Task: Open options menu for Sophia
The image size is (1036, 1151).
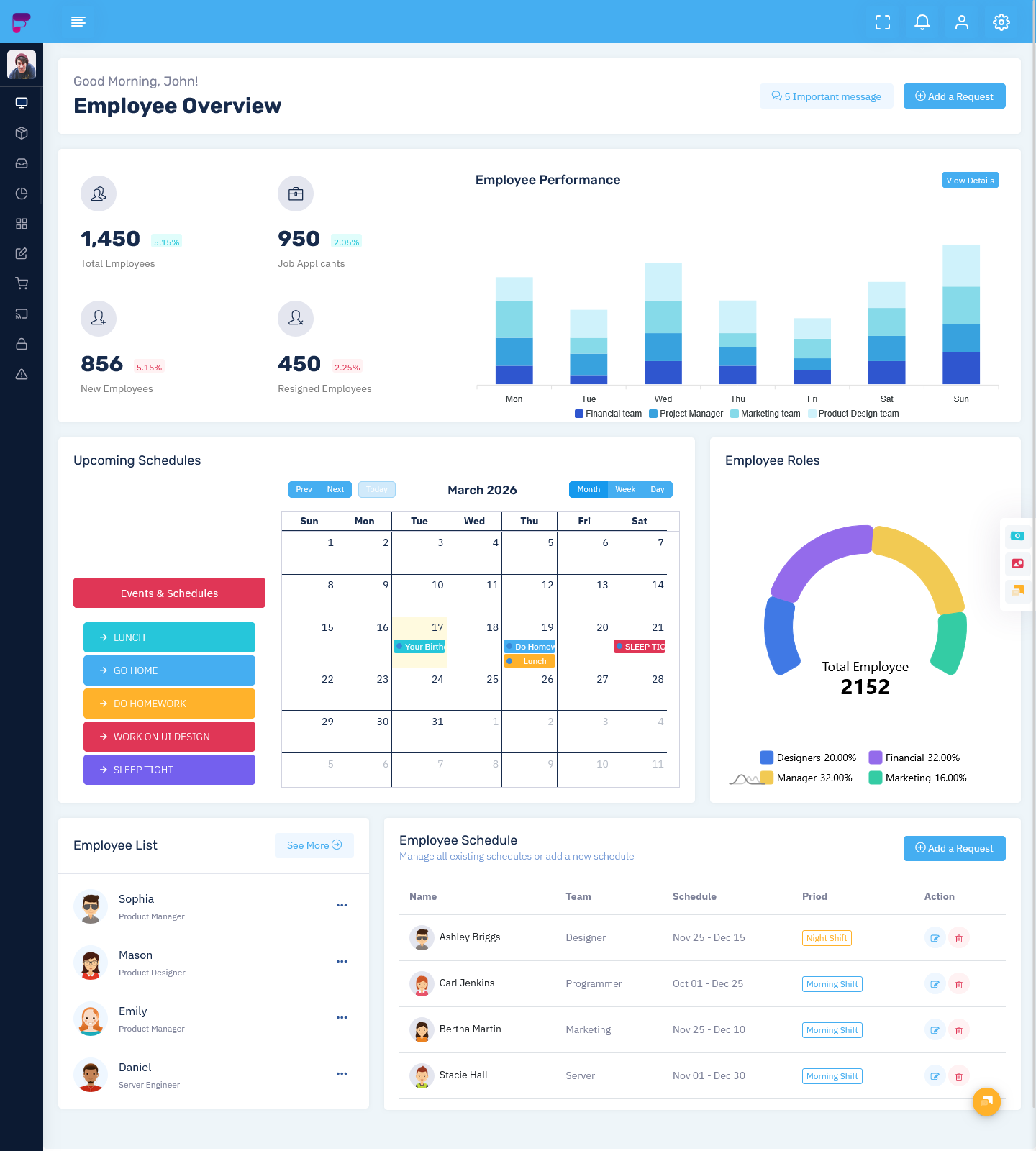Action: [342, 906]
